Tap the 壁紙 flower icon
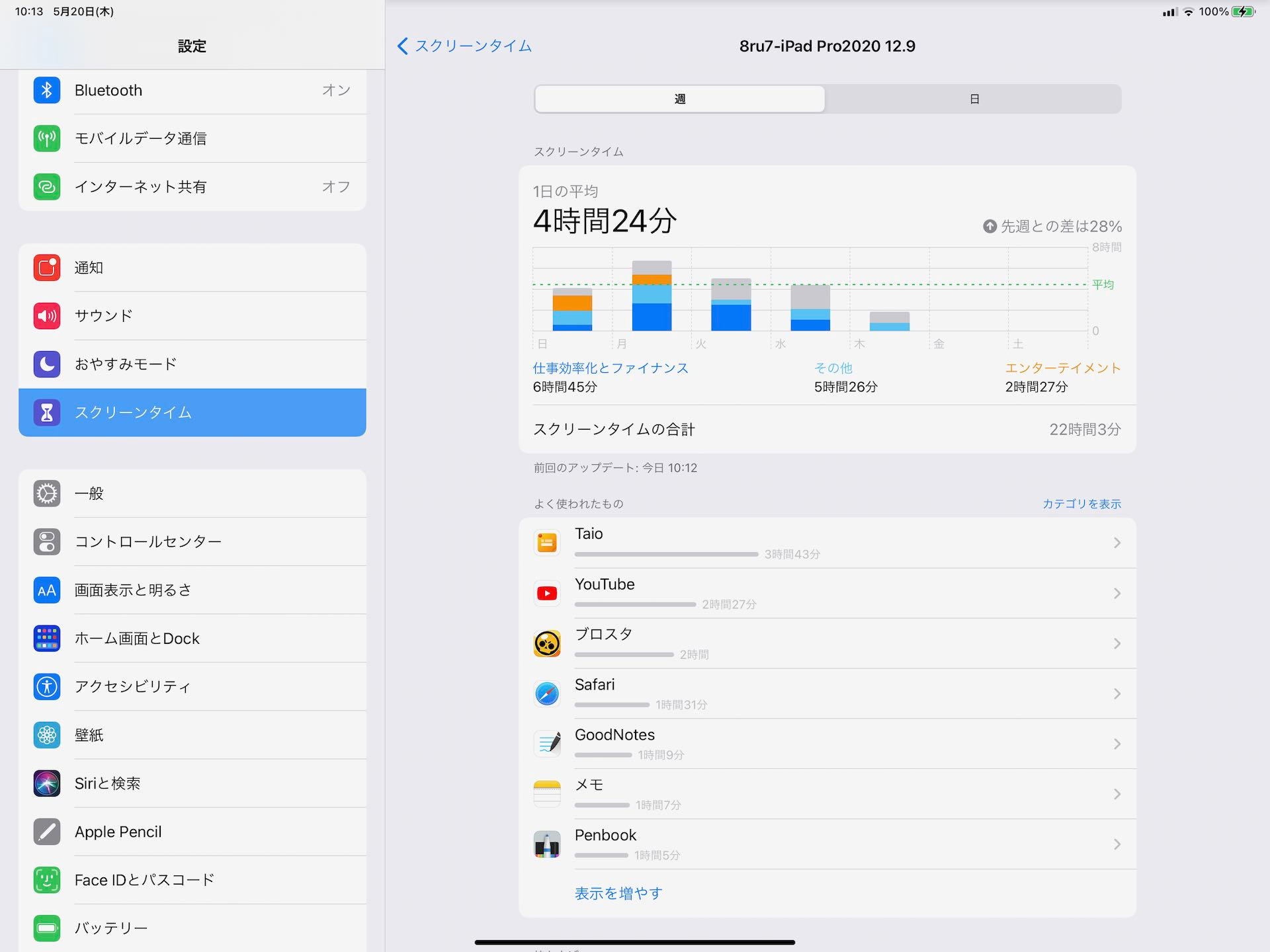Viewport: 1270px width, 952px height. [47, 734]
